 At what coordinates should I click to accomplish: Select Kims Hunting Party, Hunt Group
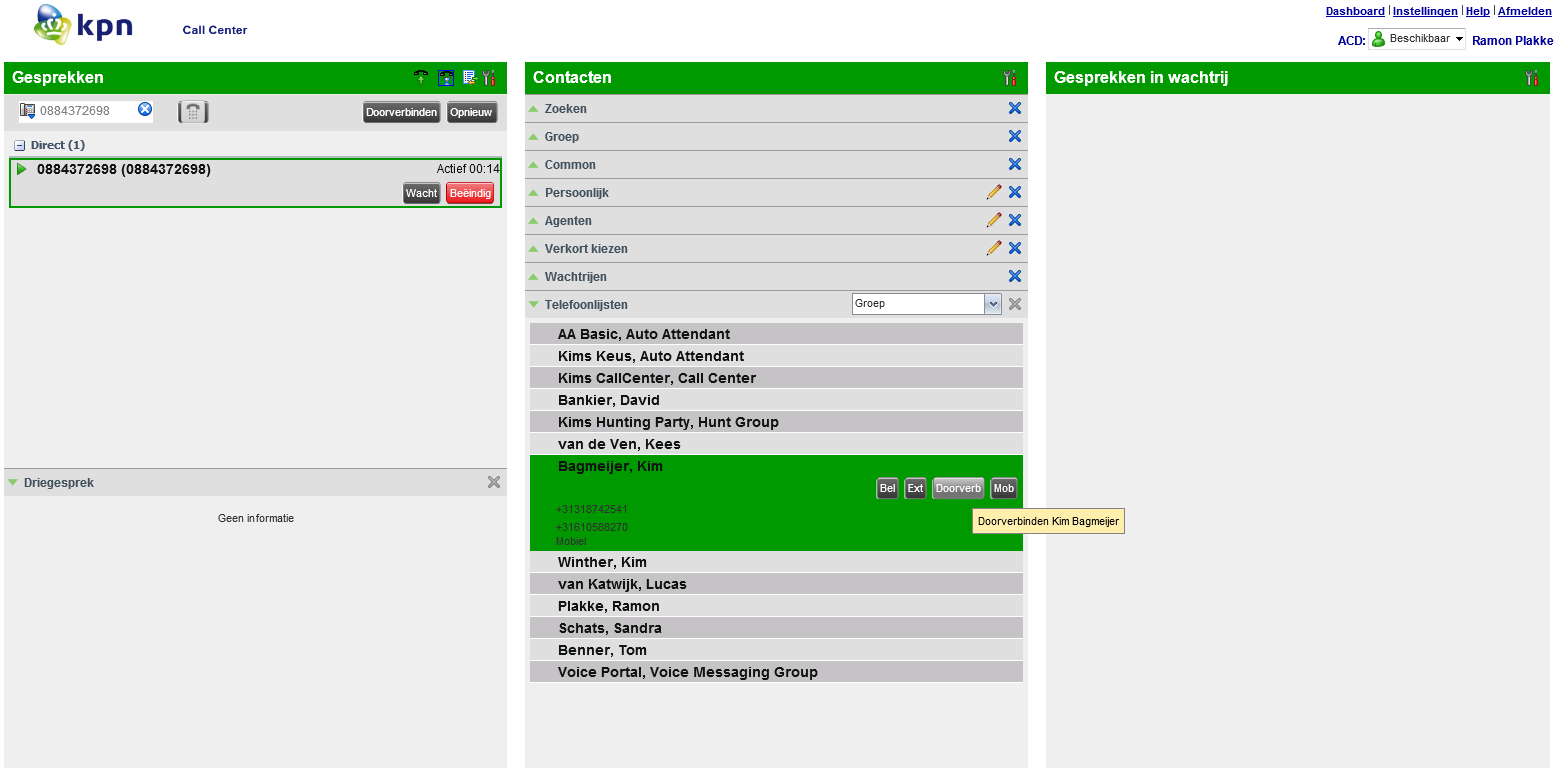pyautogui.click(x=776, y=422)
